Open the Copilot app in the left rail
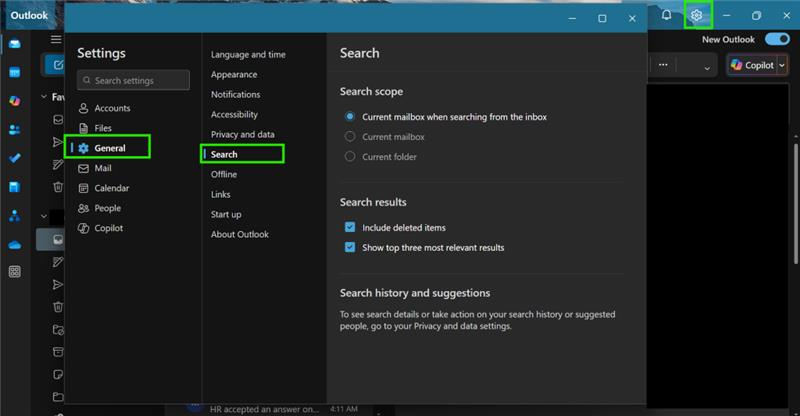The image size is (800, 416). pos(15,101)
